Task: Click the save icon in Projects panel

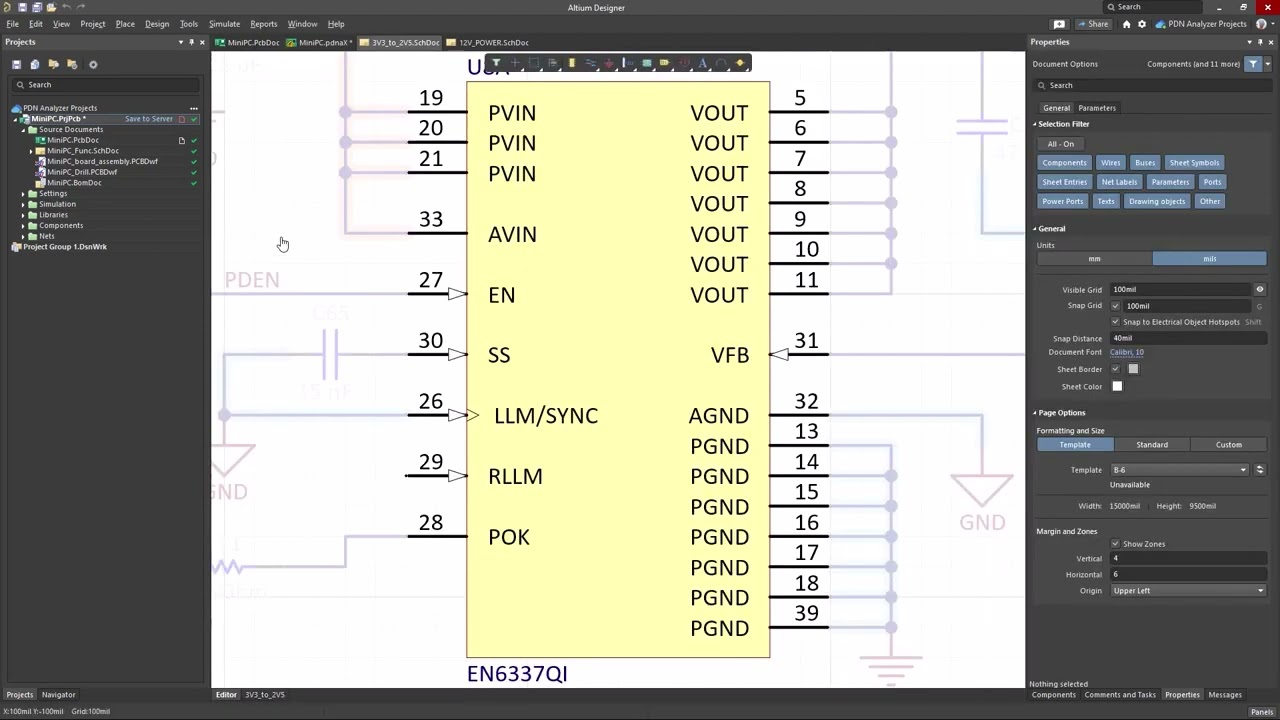Action: [16, 64]
